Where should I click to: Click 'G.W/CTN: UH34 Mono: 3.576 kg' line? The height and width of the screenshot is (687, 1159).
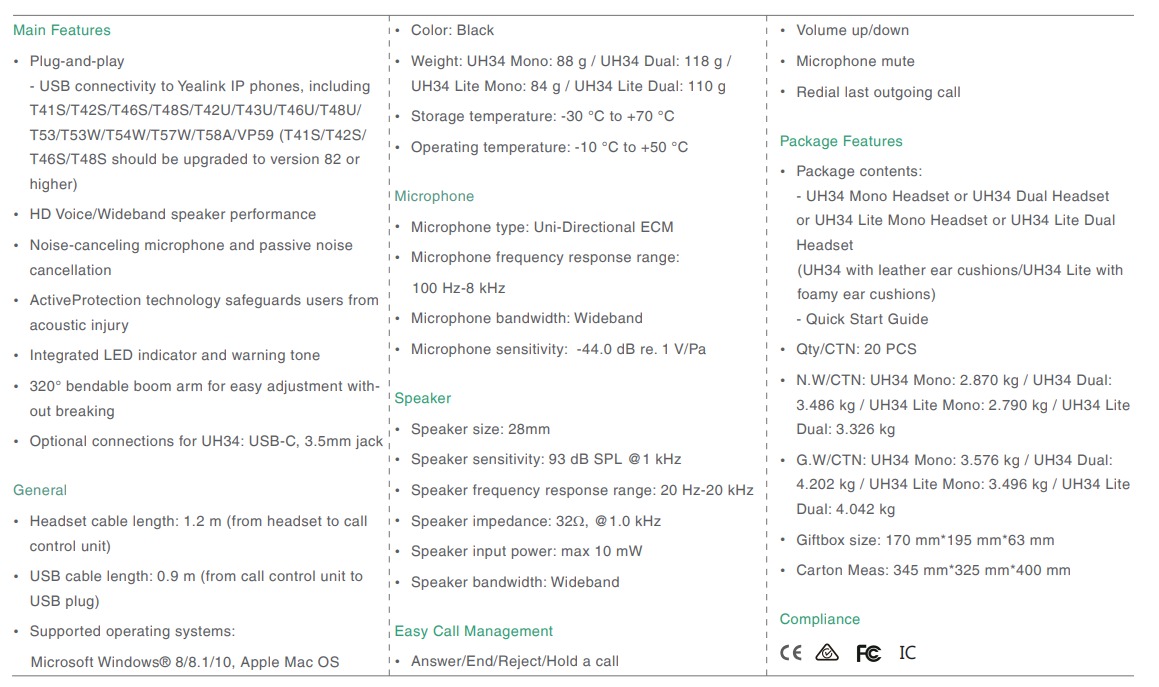pos(954,461)
